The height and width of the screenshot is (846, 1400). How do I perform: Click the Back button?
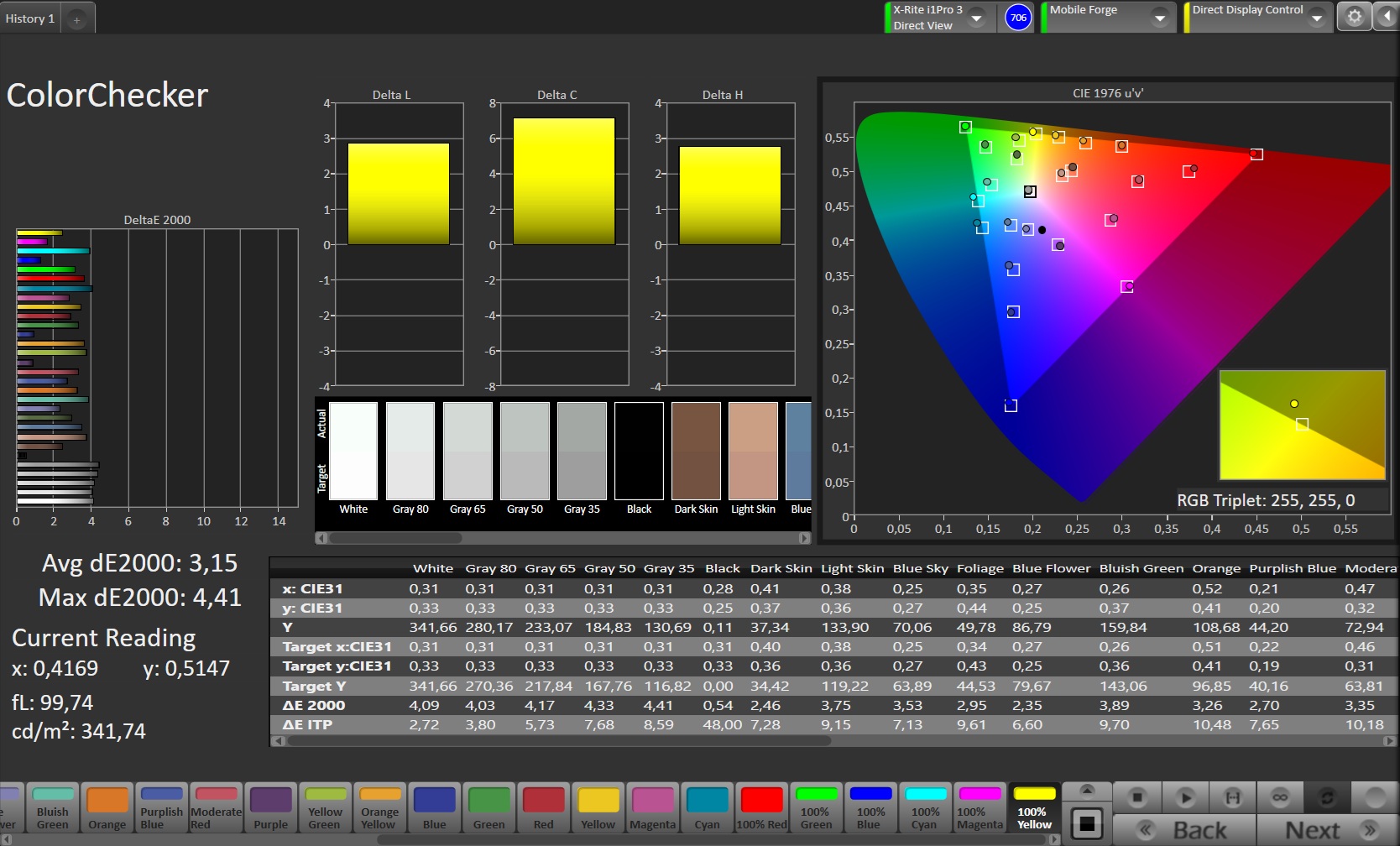point(1184,830)
